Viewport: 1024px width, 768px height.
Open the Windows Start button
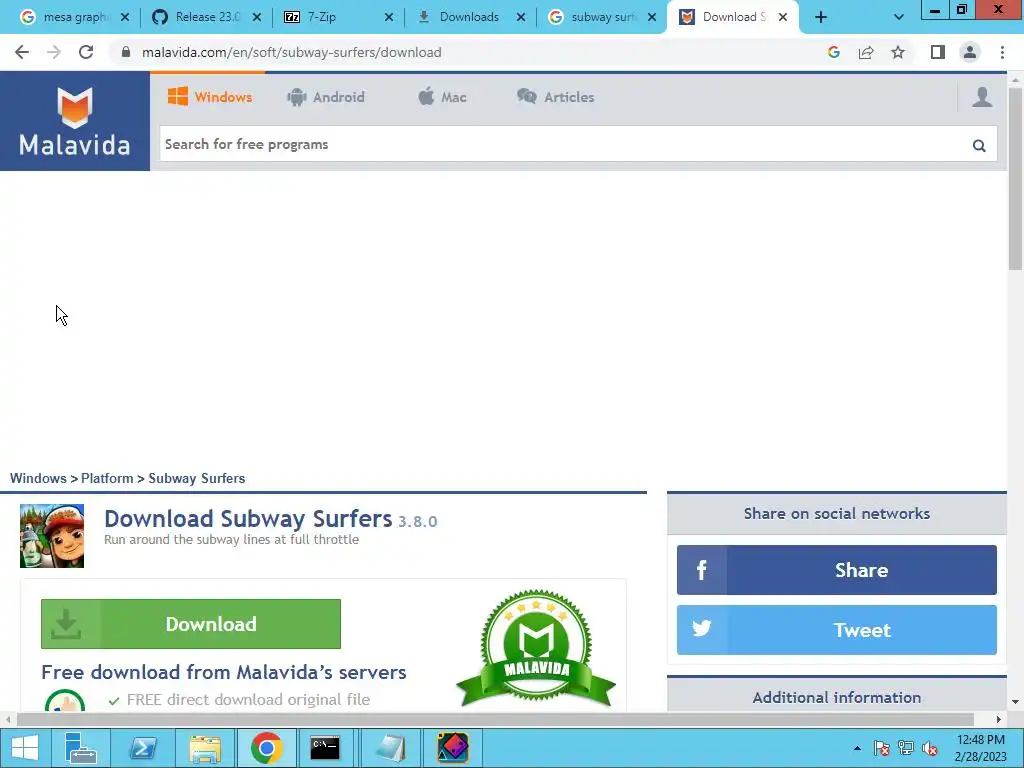[25, 748]
